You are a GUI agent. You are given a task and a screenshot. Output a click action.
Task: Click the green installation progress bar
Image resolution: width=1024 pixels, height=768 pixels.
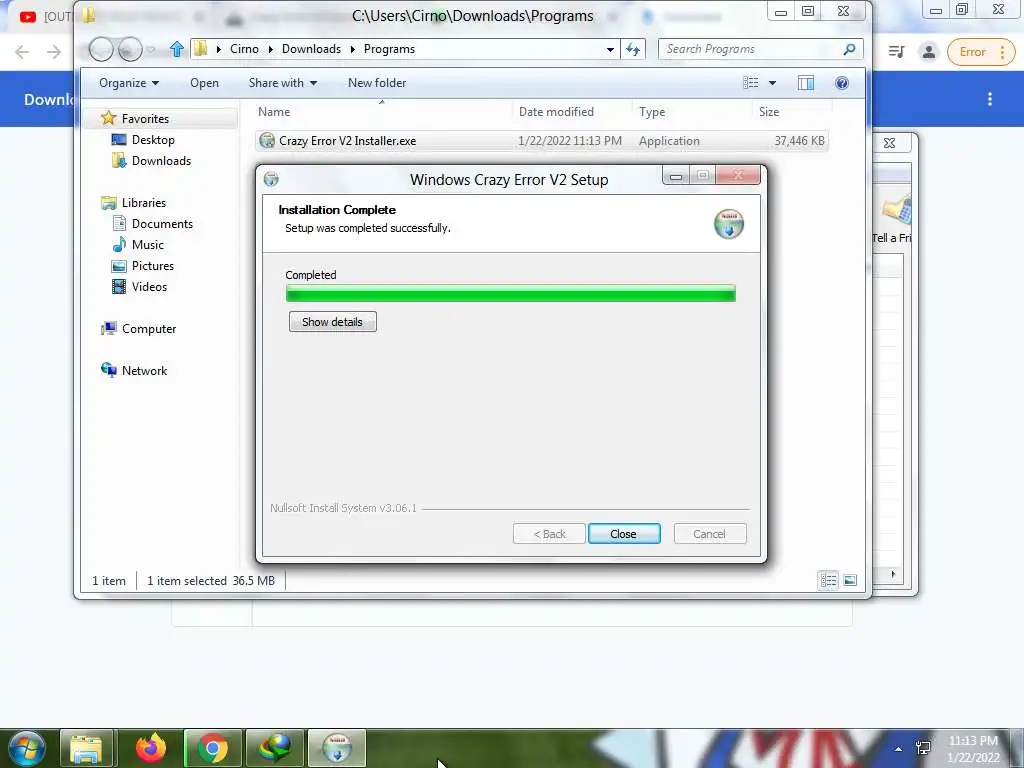[x=511, y=293]
